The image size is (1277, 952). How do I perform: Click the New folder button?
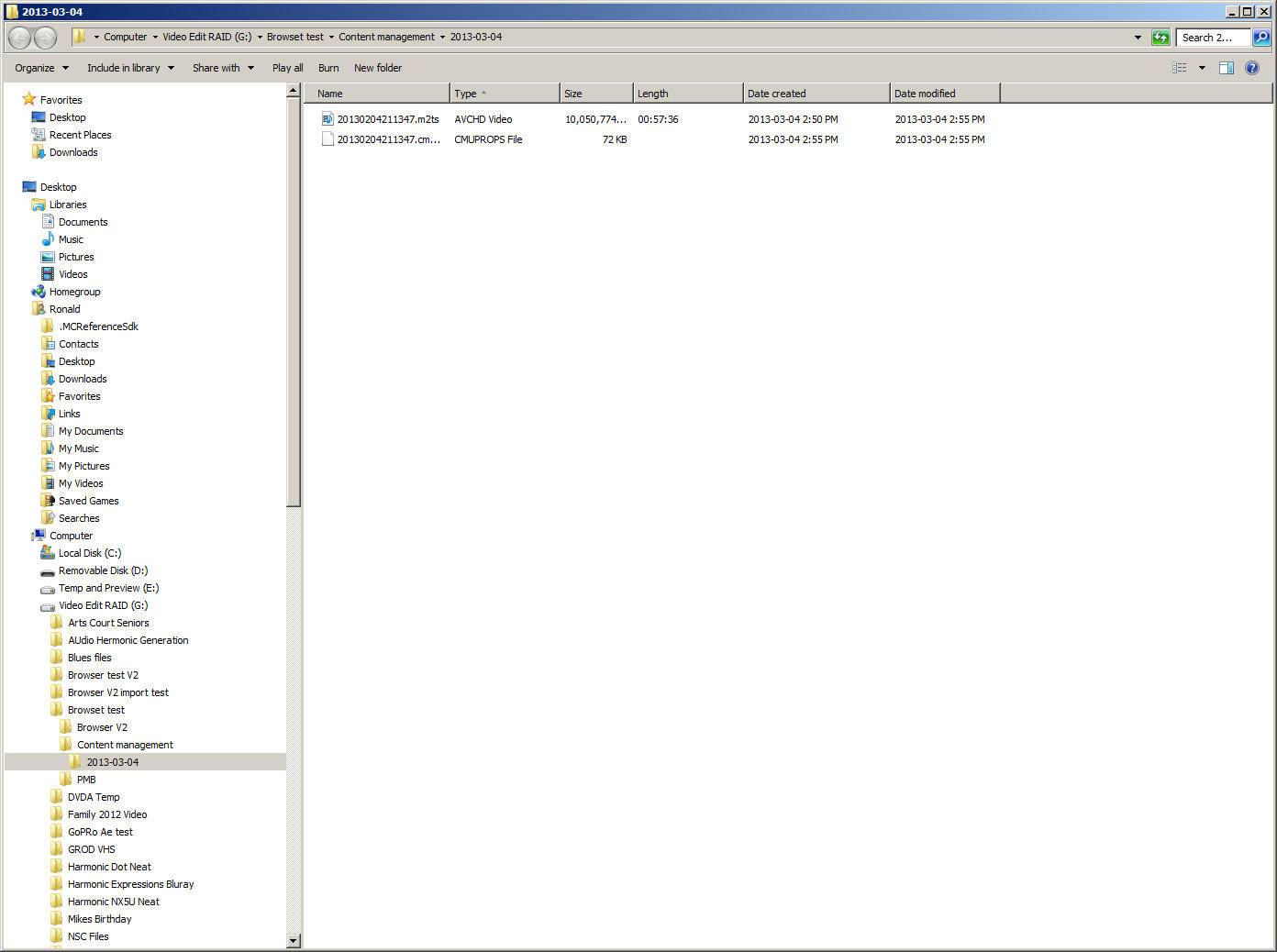(x=378, y=68)
